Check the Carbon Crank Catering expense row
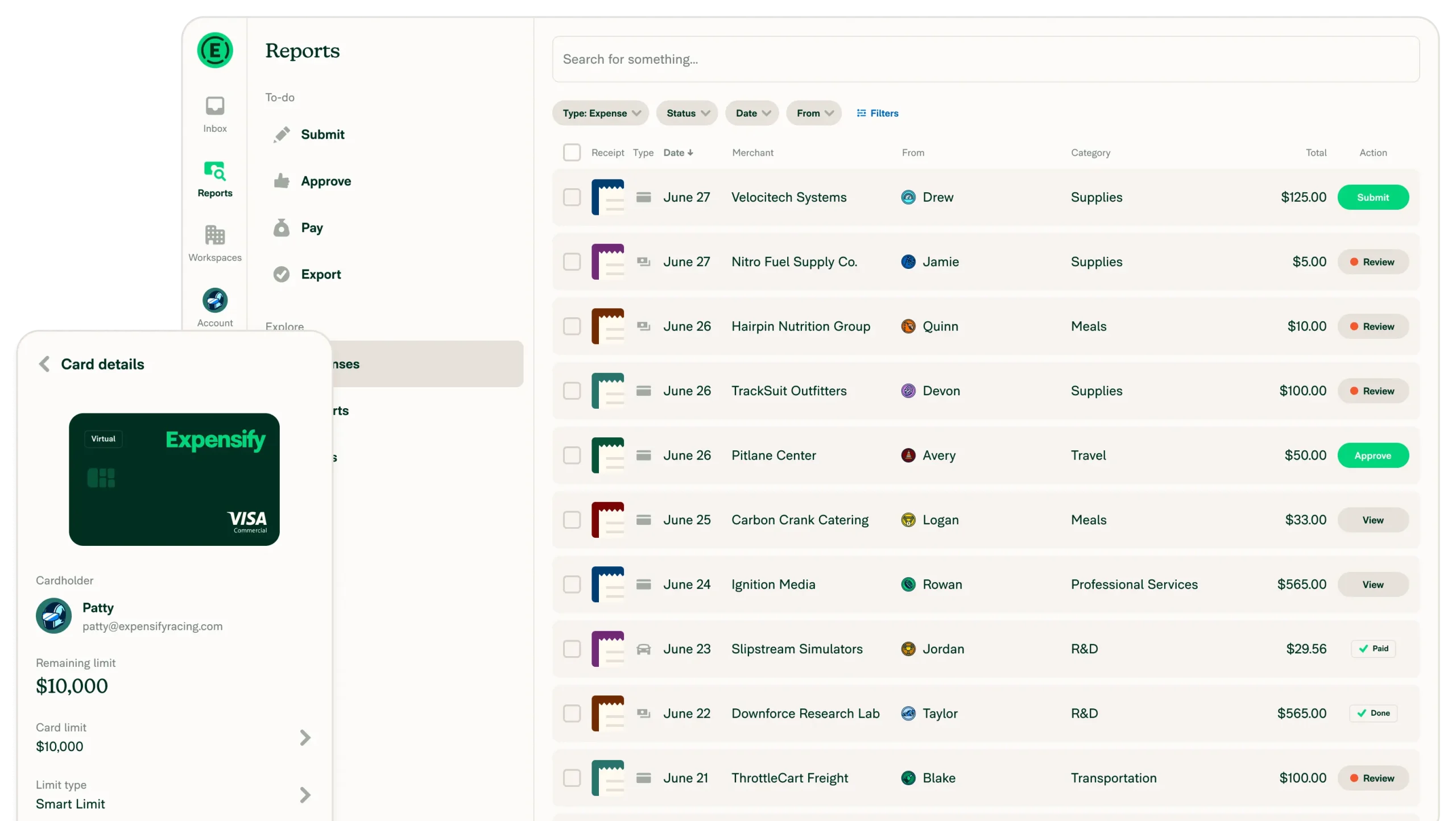 click(x=572, y=520)
